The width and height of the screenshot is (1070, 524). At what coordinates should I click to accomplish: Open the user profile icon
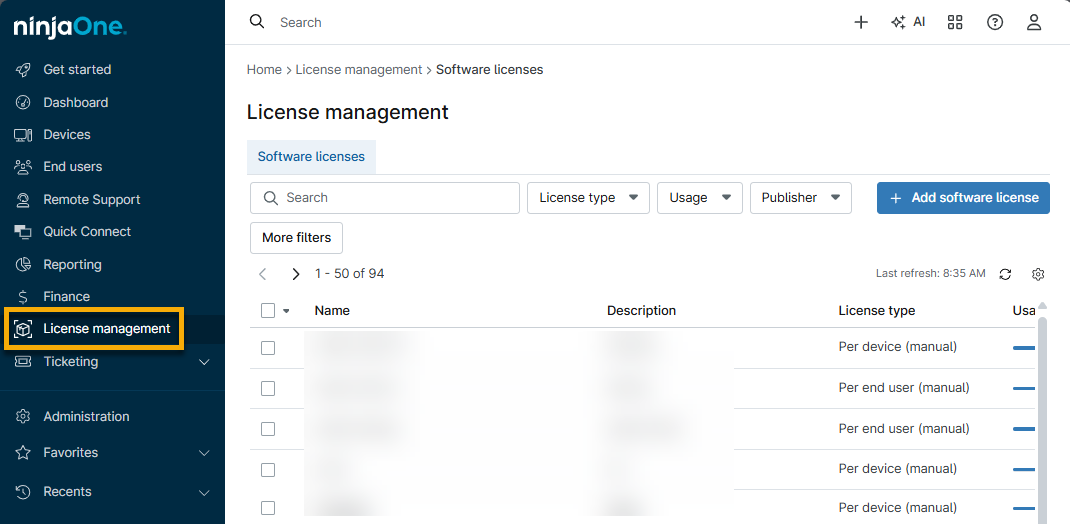1034,22
